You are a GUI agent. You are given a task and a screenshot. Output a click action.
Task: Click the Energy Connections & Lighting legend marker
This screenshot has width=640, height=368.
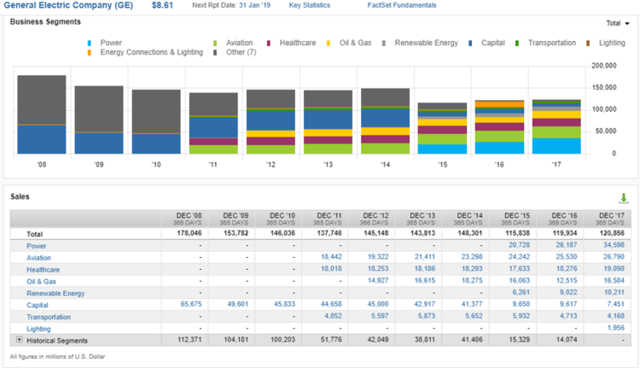89,53
